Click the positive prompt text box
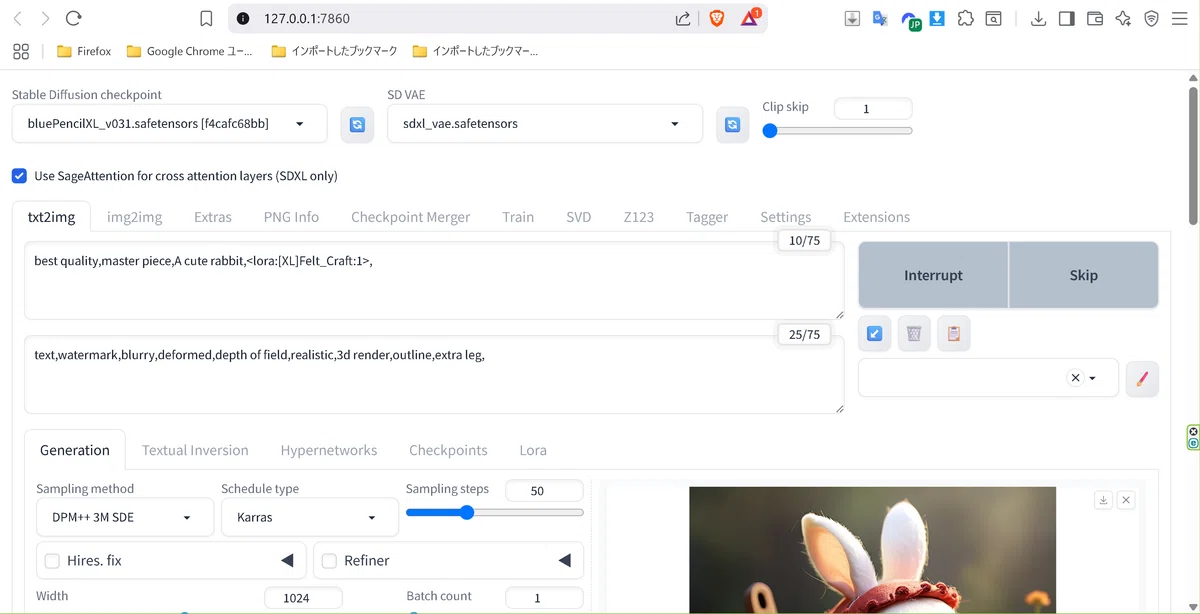1200x614 pixels. pos(434,280)
